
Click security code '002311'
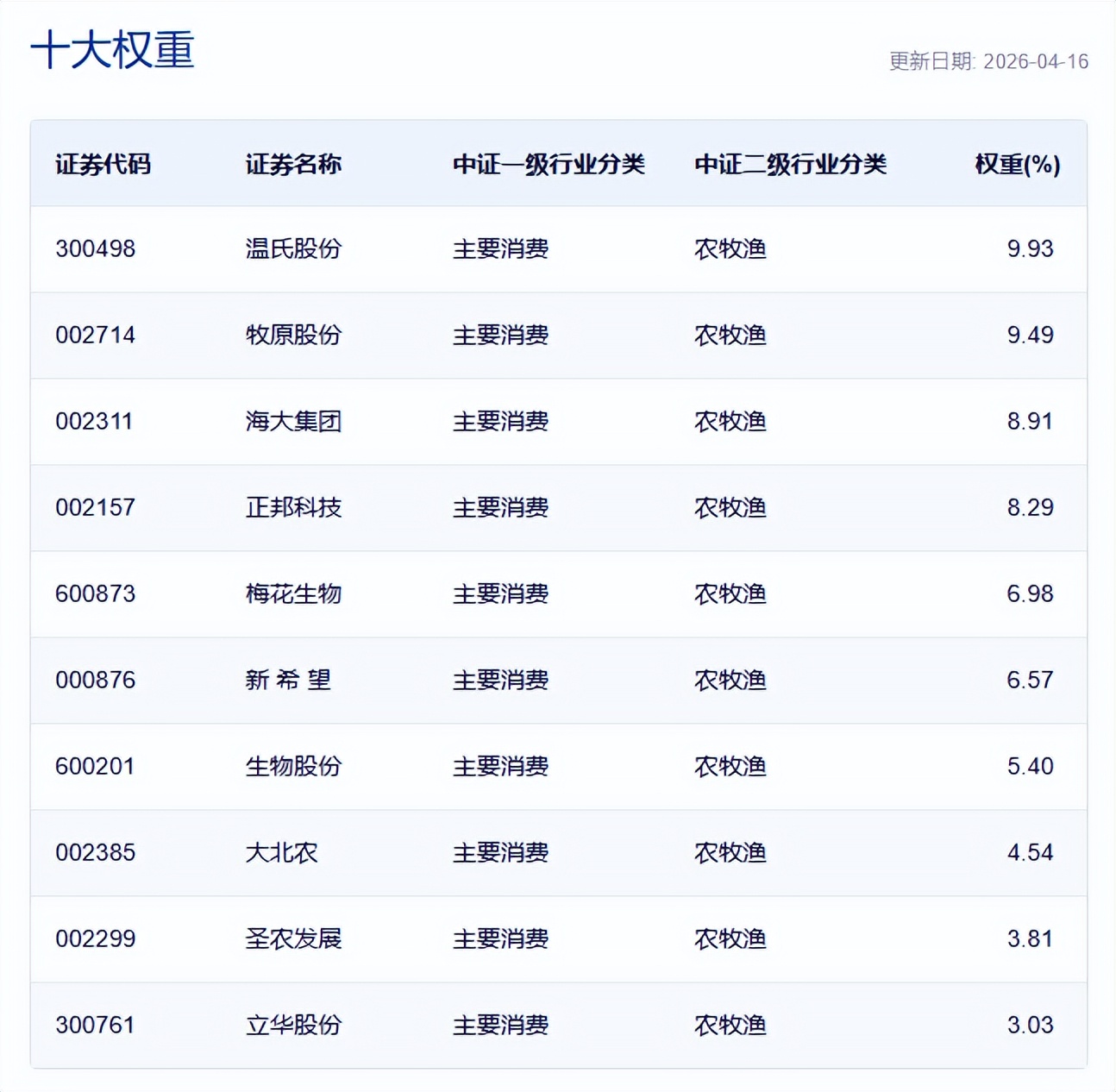[x=94, y=421]
